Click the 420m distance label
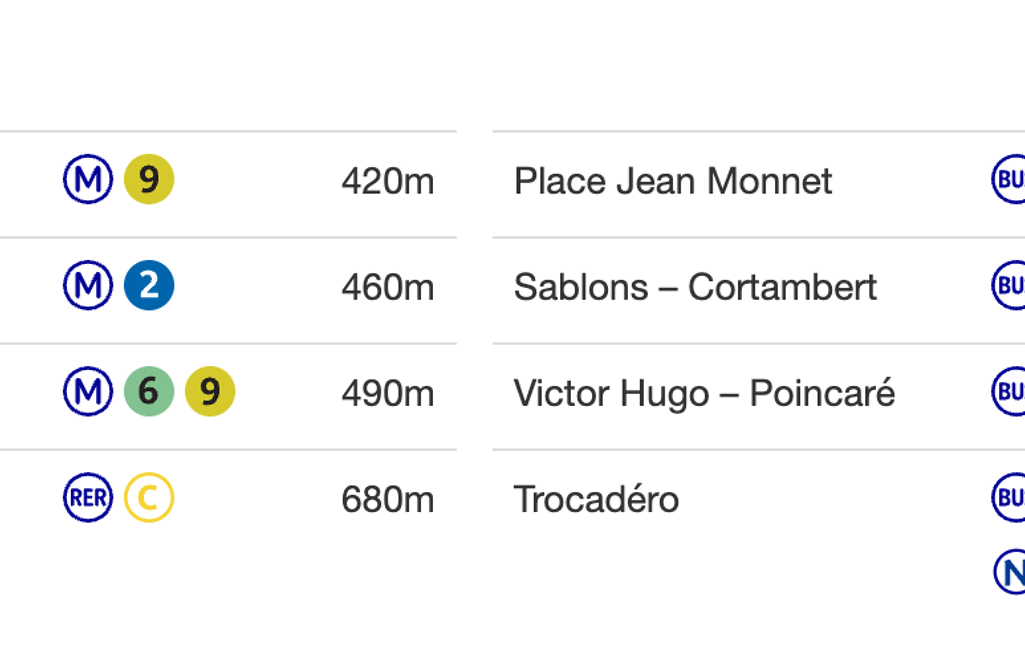This screenshot has height=650, width=1025. point(387,182)
